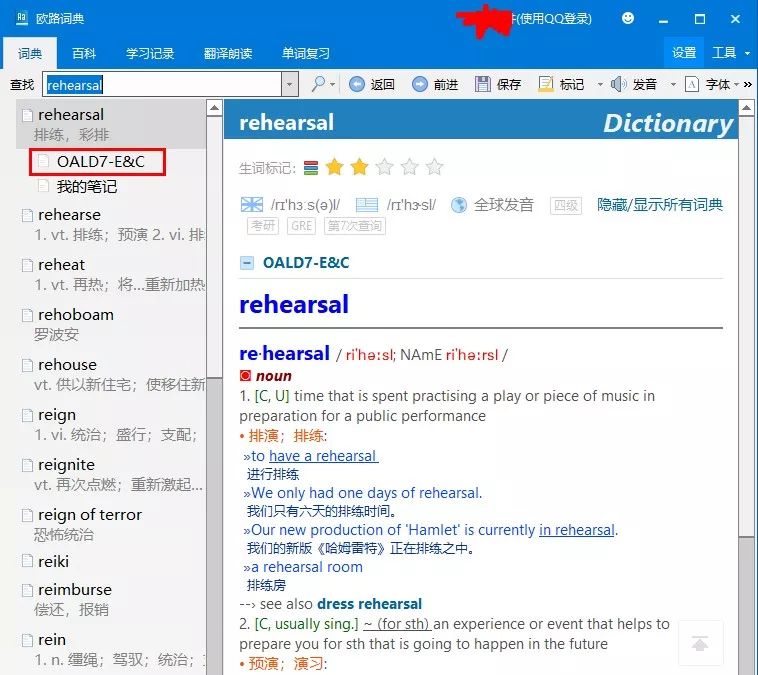The width and height of the screenshot is (758, 675).
Task: Click the colored word-marking stack icon
Action: [311, 168]
